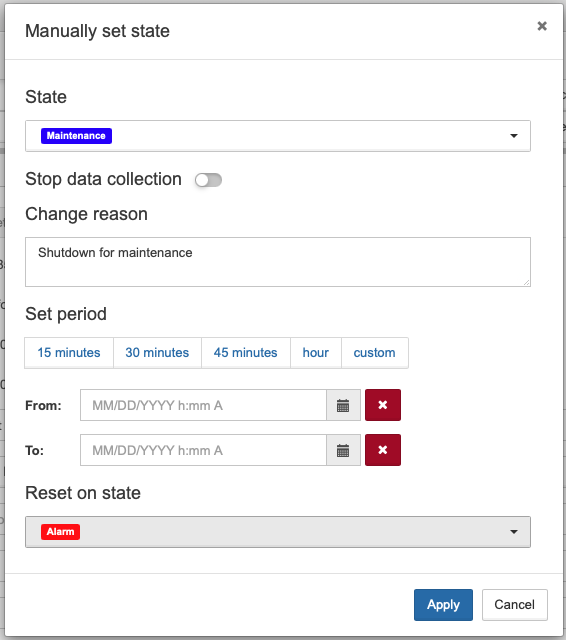Select the 45 minutes period
This screenshot has width=566, height=640.
(246, 353)
